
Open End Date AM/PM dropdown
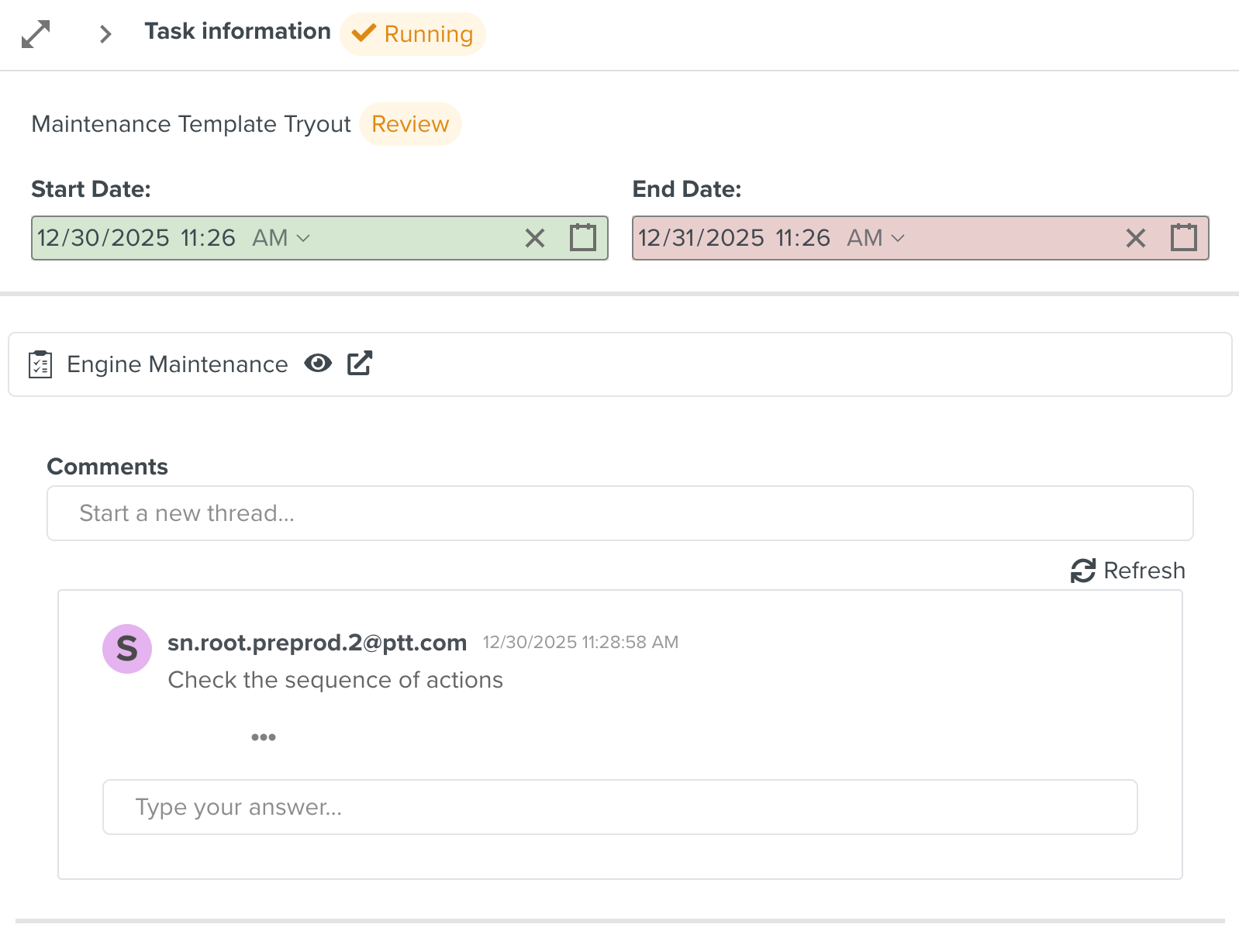[x=875, y=238]
